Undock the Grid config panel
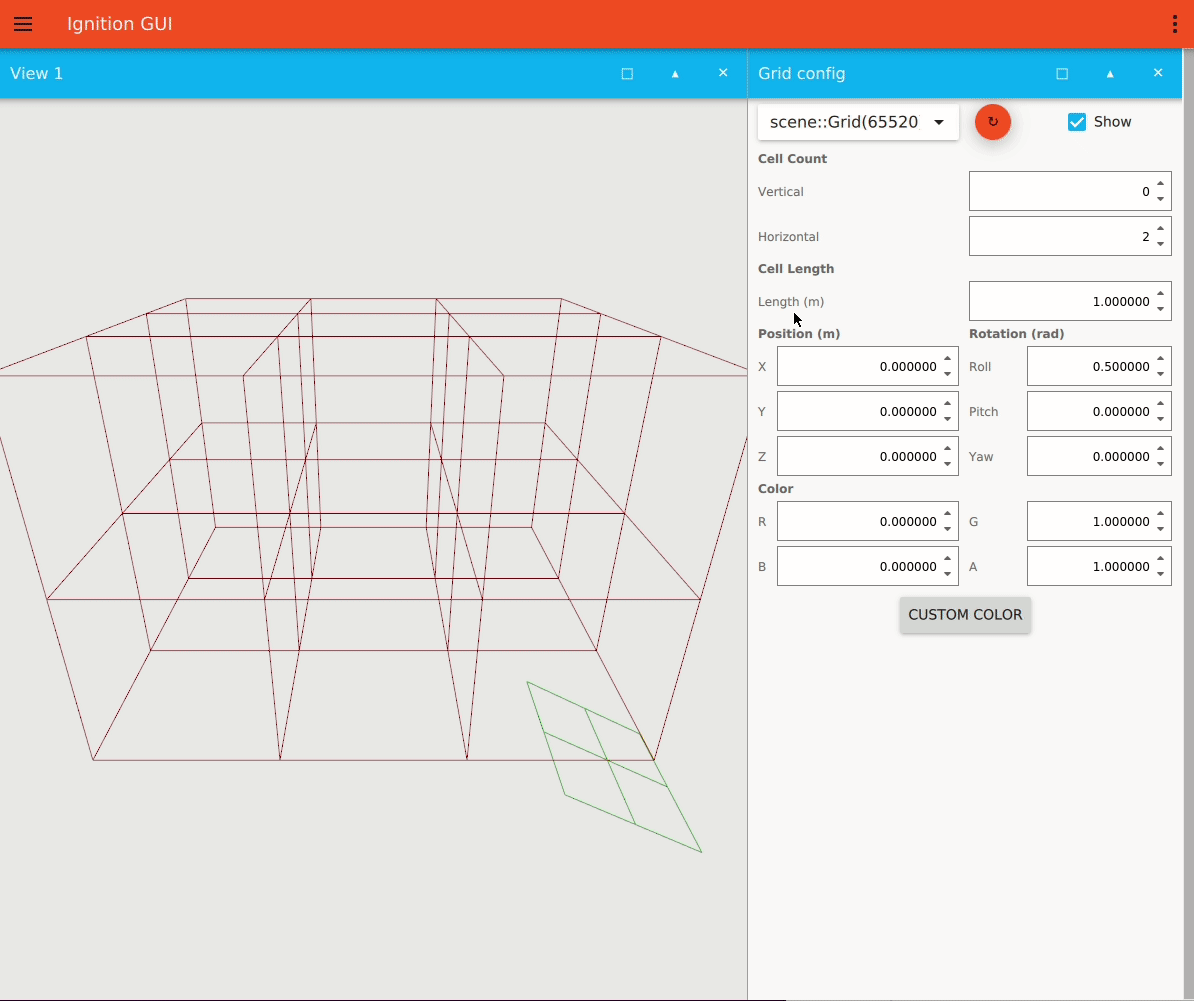Screen dimensions: 1194x1001 tap(1062, 74)
